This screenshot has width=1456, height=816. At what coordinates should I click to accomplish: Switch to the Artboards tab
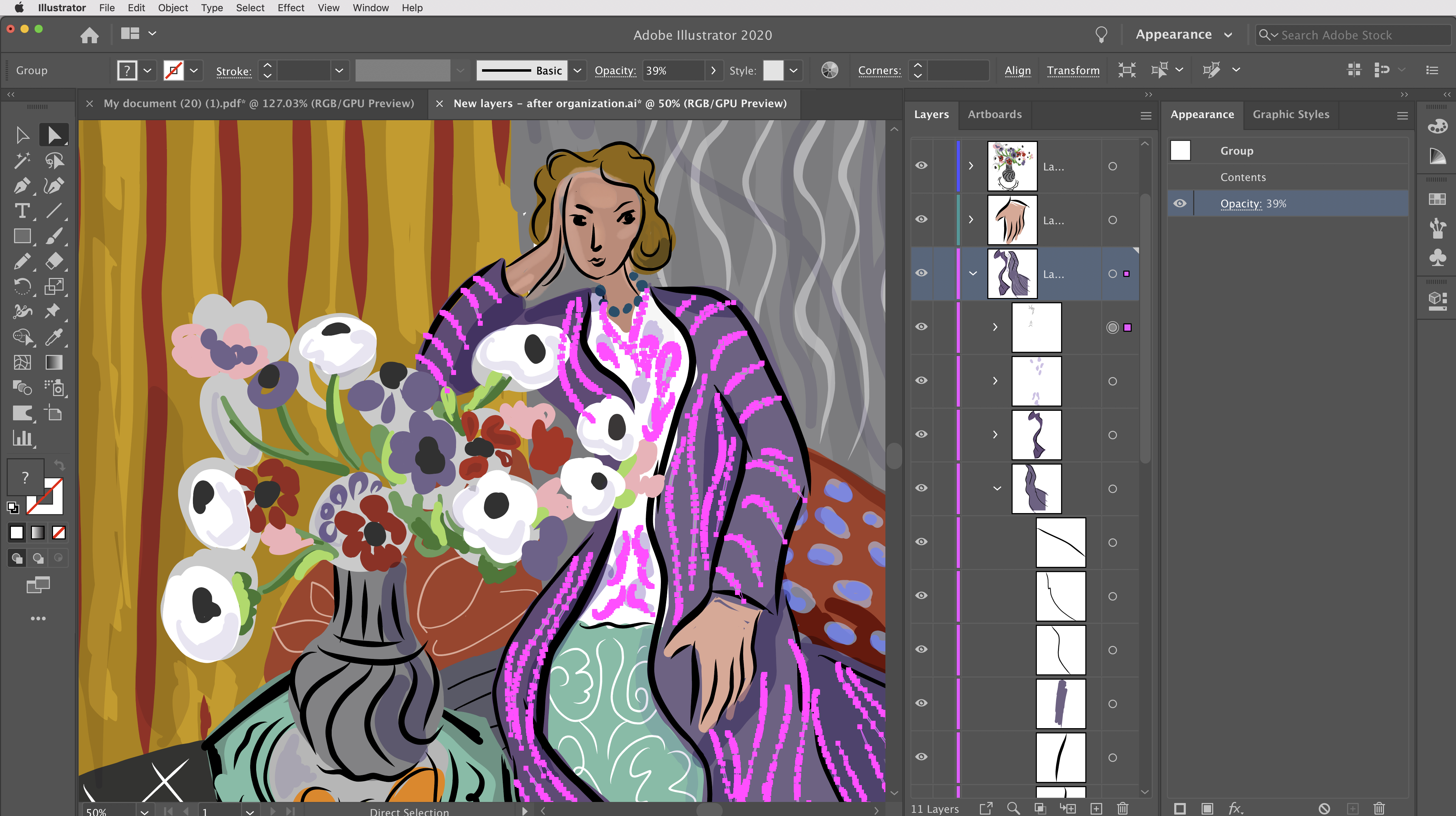click(x=995, y=114)
